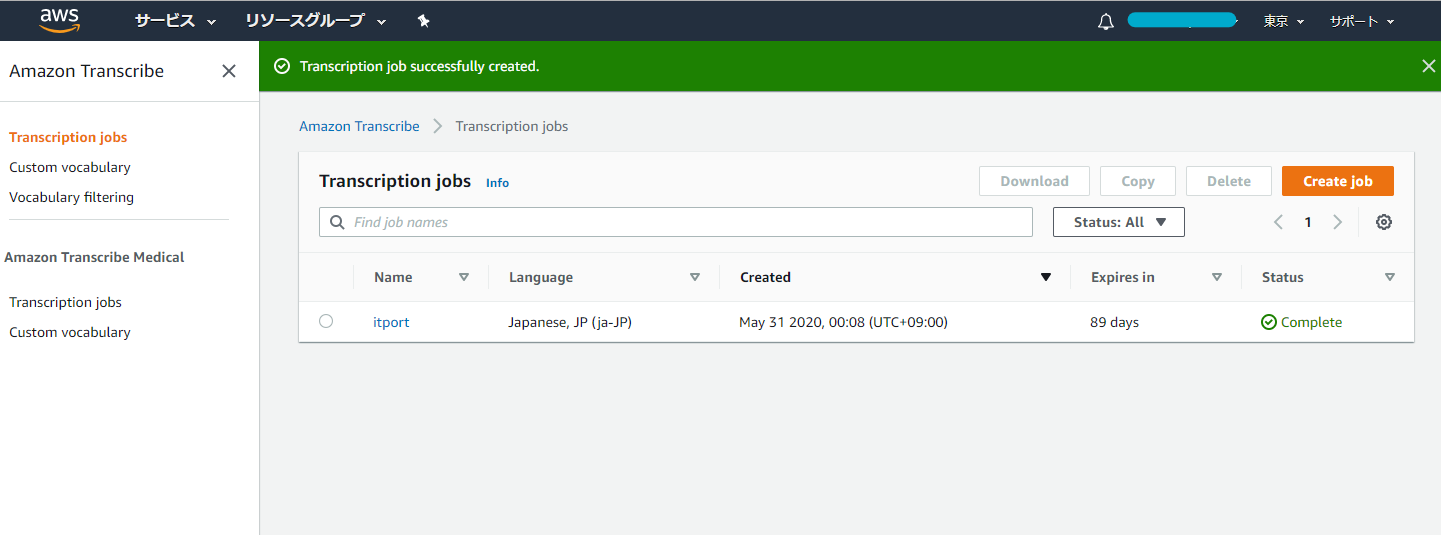The width and height of the screenshot is (1441, 535).
Task: Sort by Name column arrow
Action: pos(464,277)
